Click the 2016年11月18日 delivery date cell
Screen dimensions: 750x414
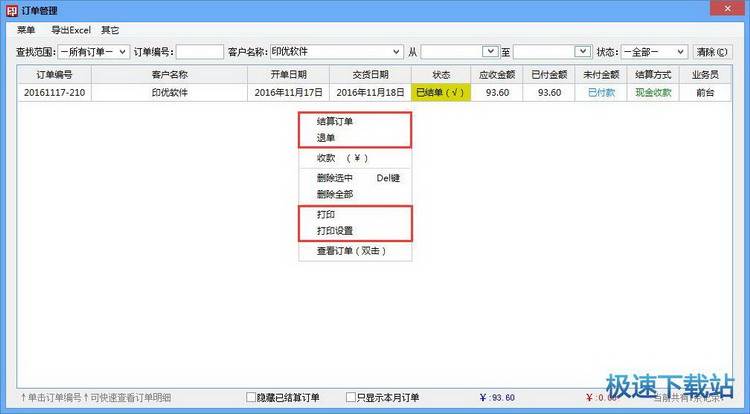click(x=370, y=93)
